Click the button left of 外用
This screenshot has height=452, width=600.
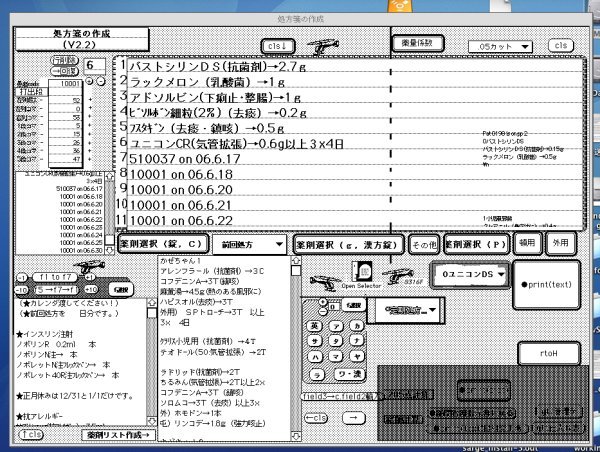tap(527, 243)
